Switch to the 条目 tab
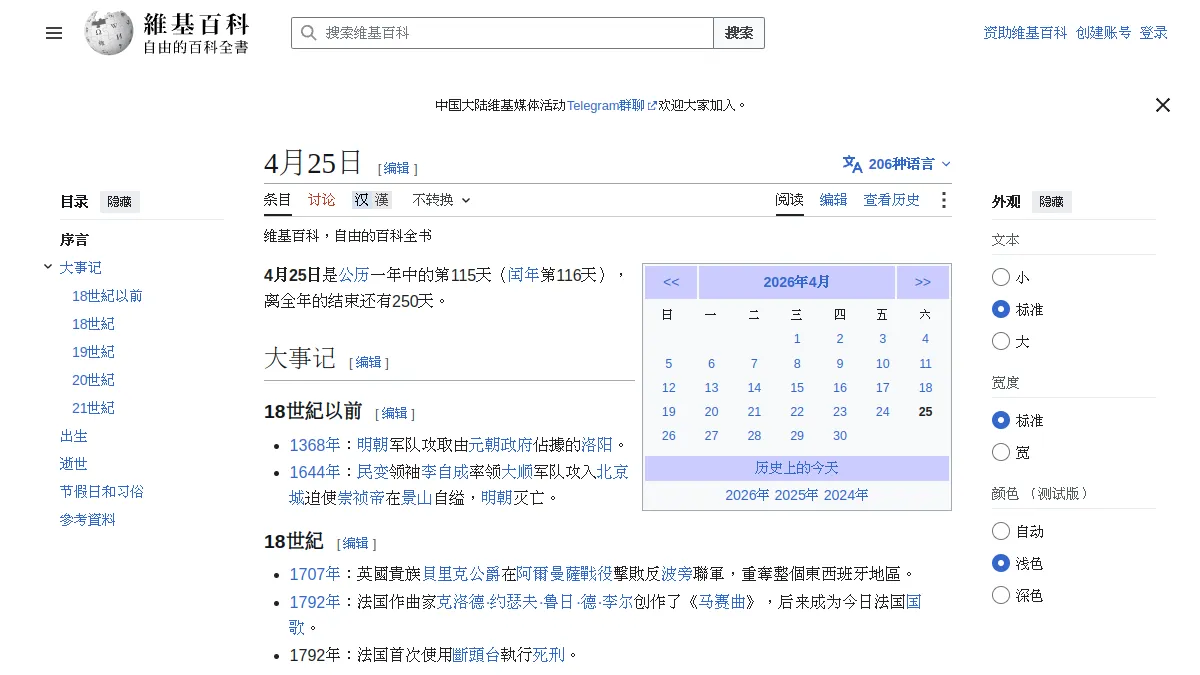 click(278, 200)
